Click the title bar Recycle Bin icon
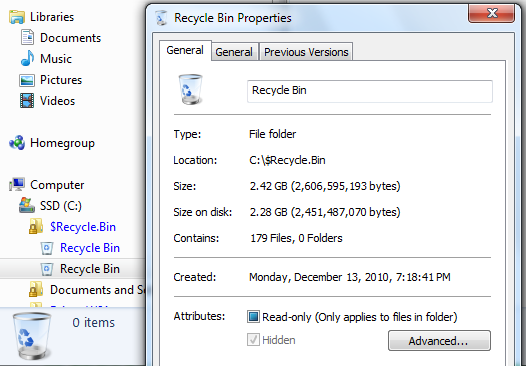Viewport: 526px width, 366px height. click(x=162, y=18)
